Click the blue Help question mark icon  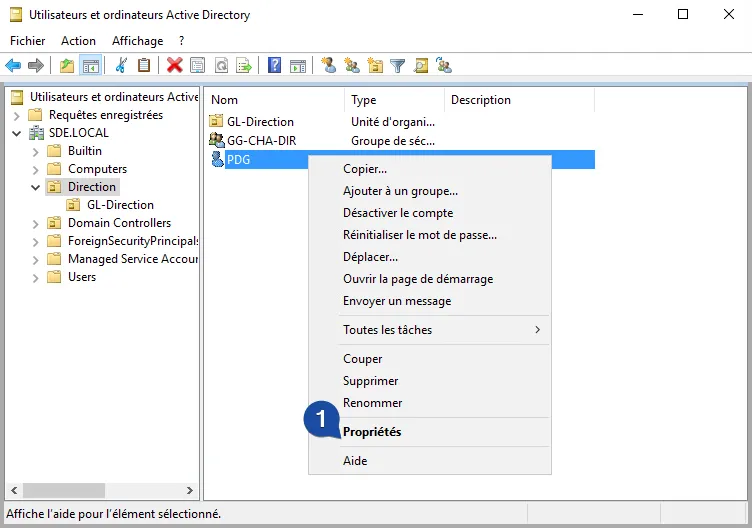(x=274, y=66)
